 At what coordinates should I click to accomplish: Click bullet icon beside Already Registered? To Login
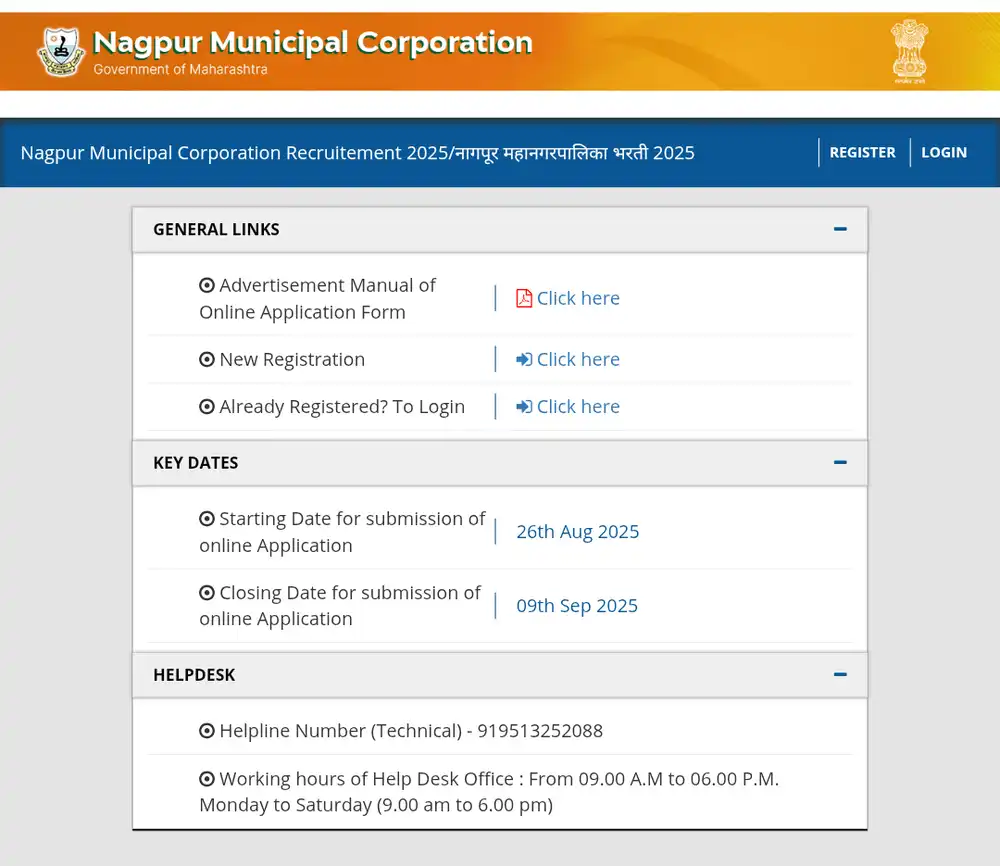(207, 406)
